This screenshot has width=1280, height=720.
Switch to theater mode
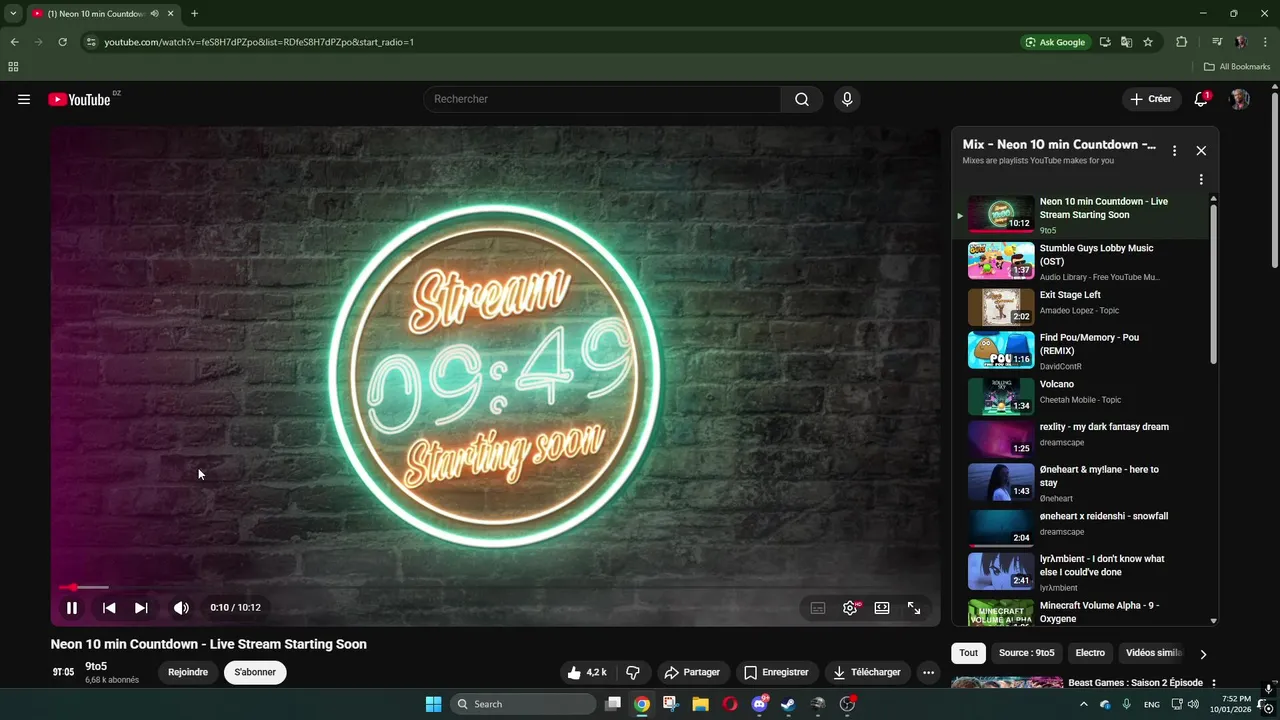coord(882,607)
